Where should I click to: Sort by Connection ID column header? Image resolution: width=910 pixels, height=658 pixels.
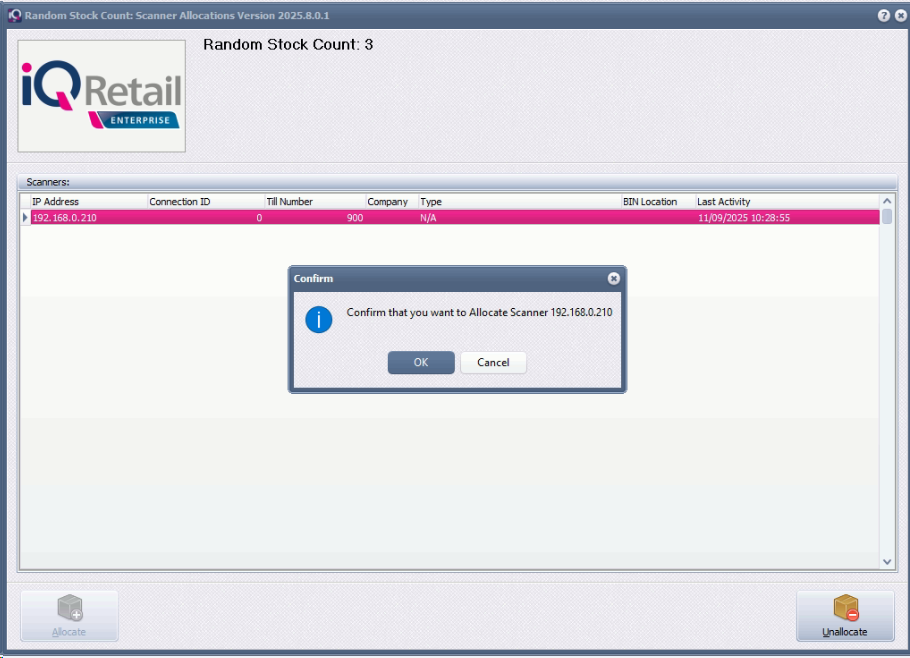point(206,201)
